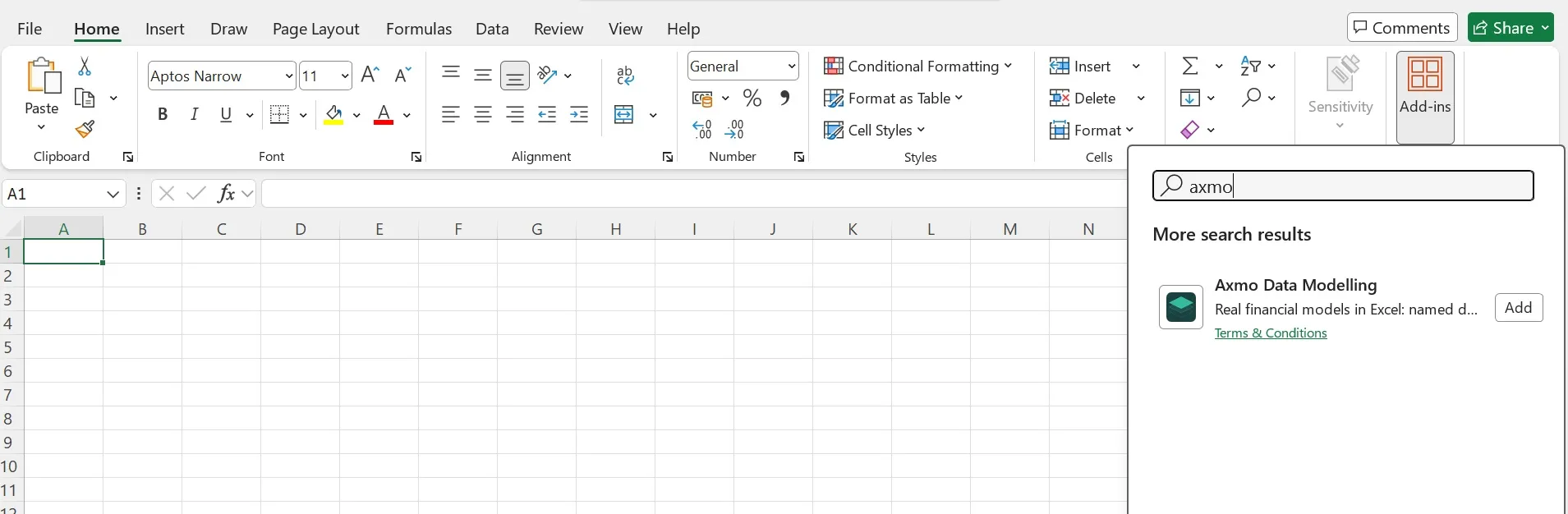The width and height of the screenshot is (1568, 514).
Task: Decrease font size with the smaller A
Action: tap(402, 75)
